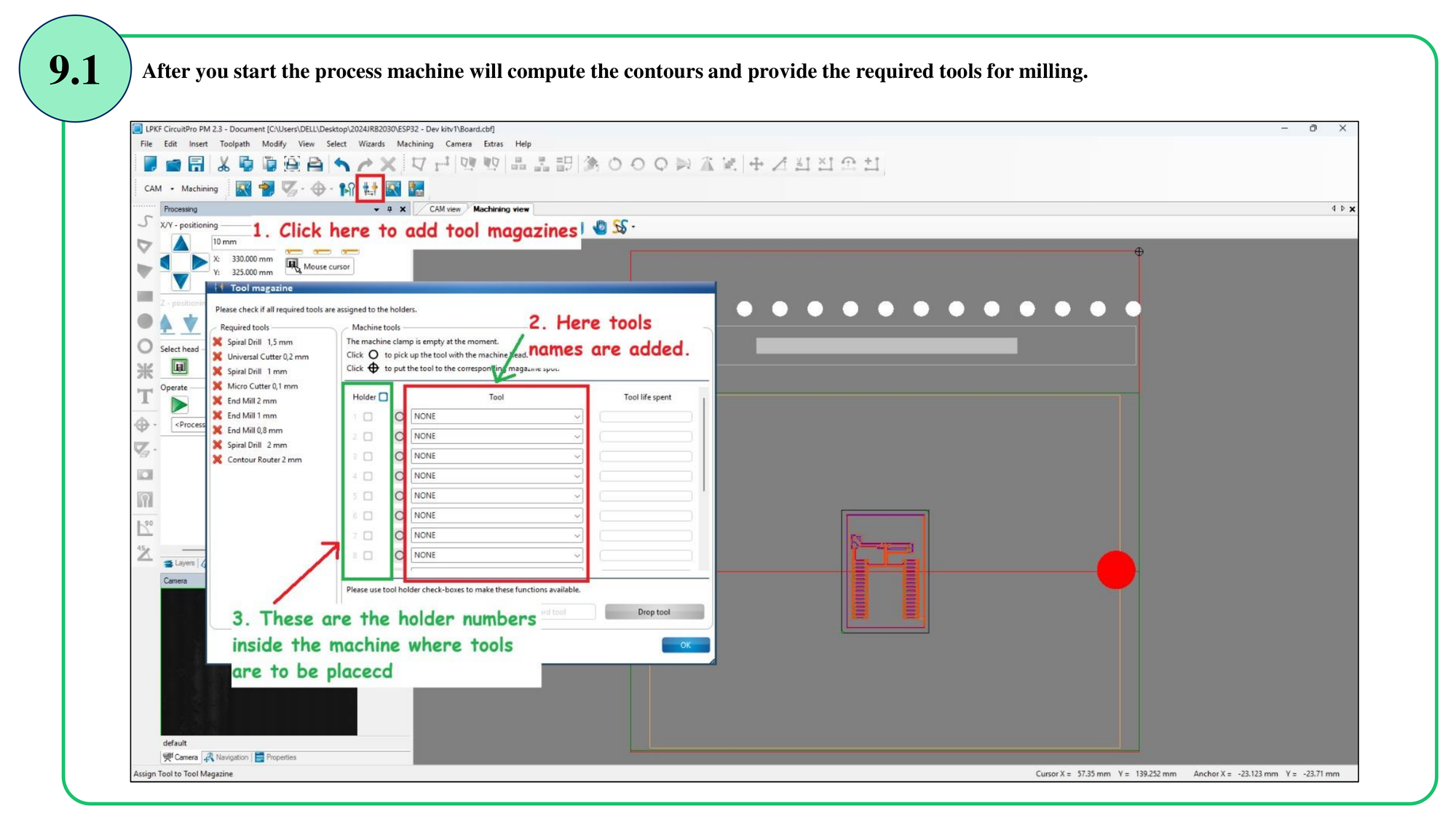Click the fiducial crosshair tool in sidebar
Screen dimensions: 1456x819
click(142, 425)
